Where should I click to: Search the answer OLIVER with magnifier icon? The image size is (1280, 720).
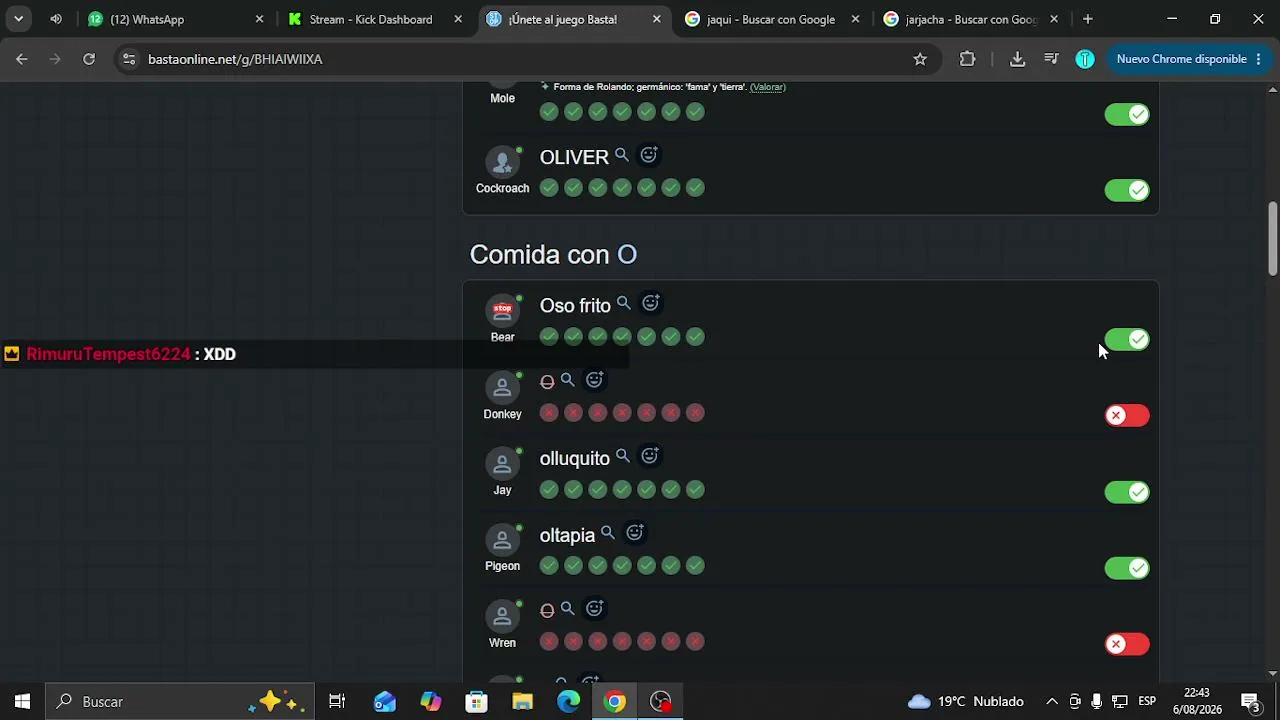[x=622, y=155]
